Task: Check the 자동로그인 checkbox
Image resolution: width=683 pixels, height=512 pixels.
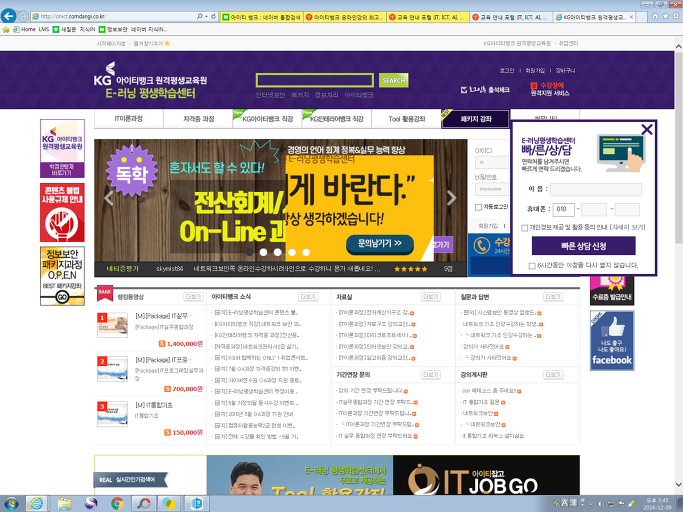Action: point(478,207)
